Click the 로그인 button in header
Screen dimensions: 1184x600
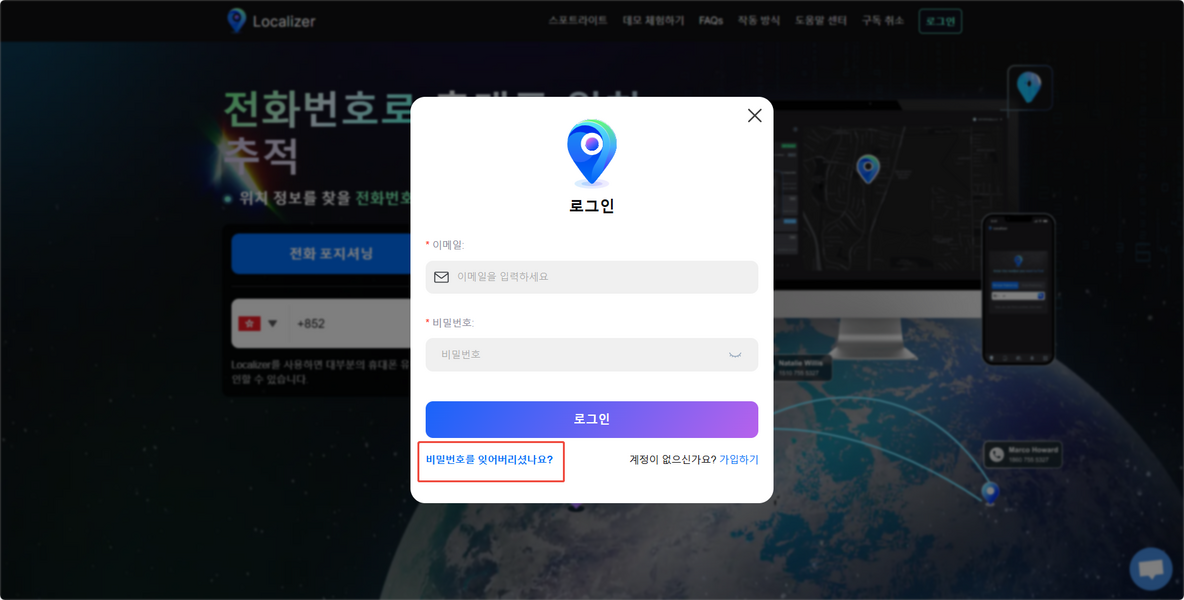[x=940, y=21]
